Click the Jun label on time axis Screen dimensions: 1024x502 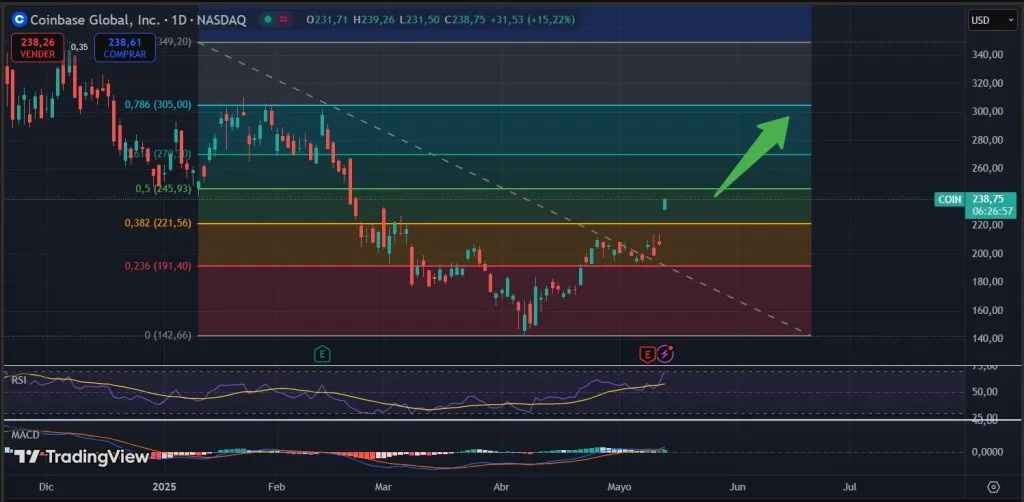pos(737,487)
